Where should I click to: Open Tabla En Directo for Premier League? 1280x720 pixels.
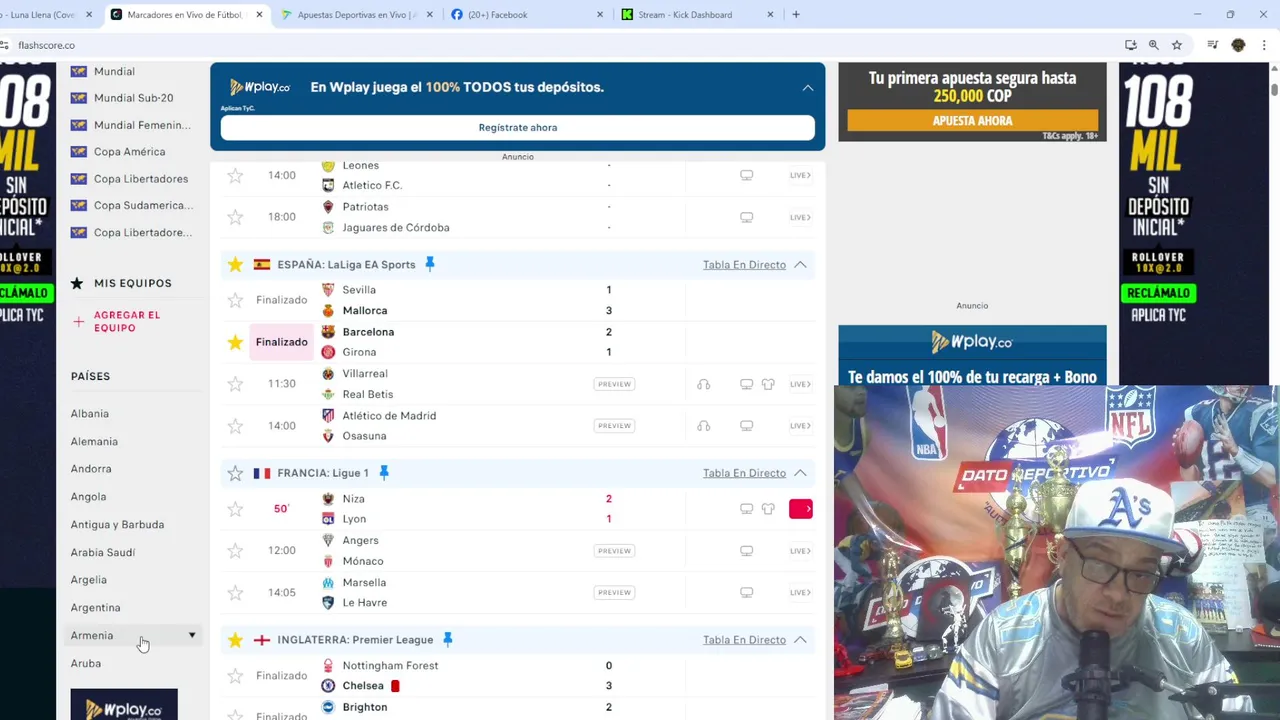pos(744,640)
